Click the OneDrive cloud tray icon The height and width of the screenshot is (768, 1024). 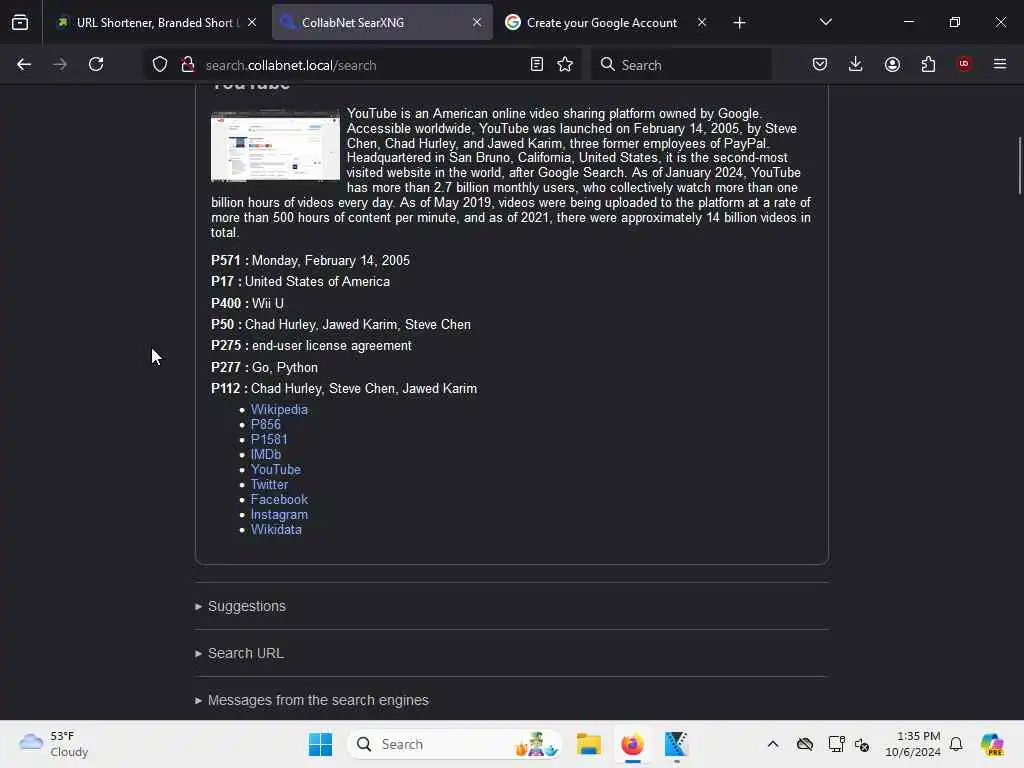click(805, 744)
